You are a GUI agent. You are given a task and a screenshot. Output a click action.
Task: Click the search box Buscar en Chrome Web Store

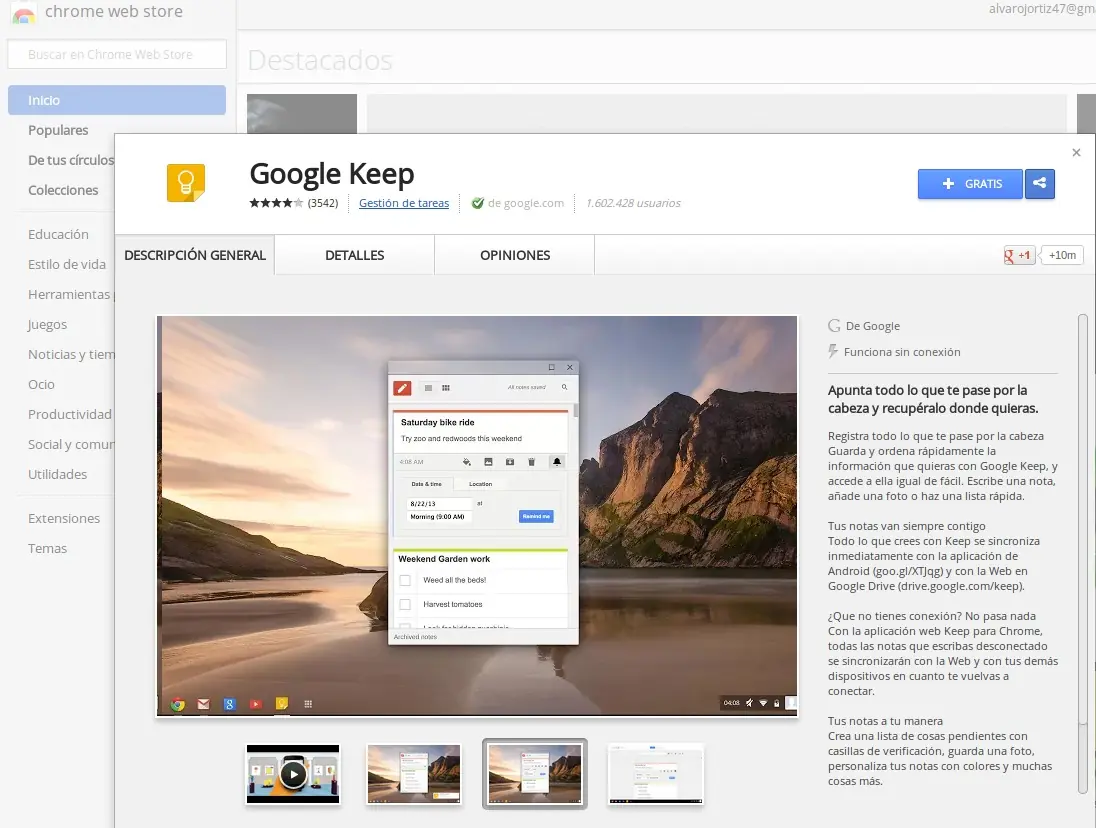click(x=117, y=54)
